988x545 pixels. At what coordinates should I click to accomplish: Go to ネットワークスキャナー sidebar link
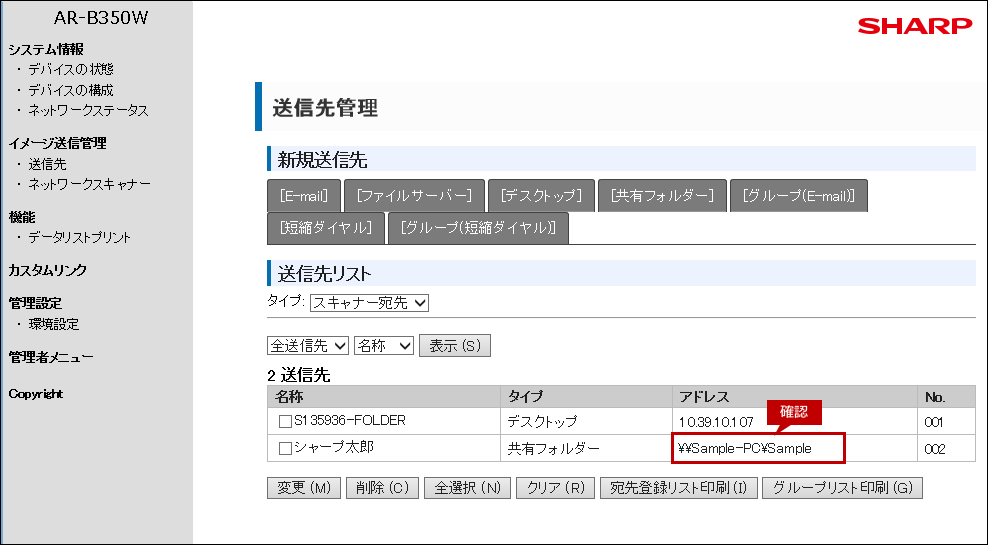click(90, 185)
